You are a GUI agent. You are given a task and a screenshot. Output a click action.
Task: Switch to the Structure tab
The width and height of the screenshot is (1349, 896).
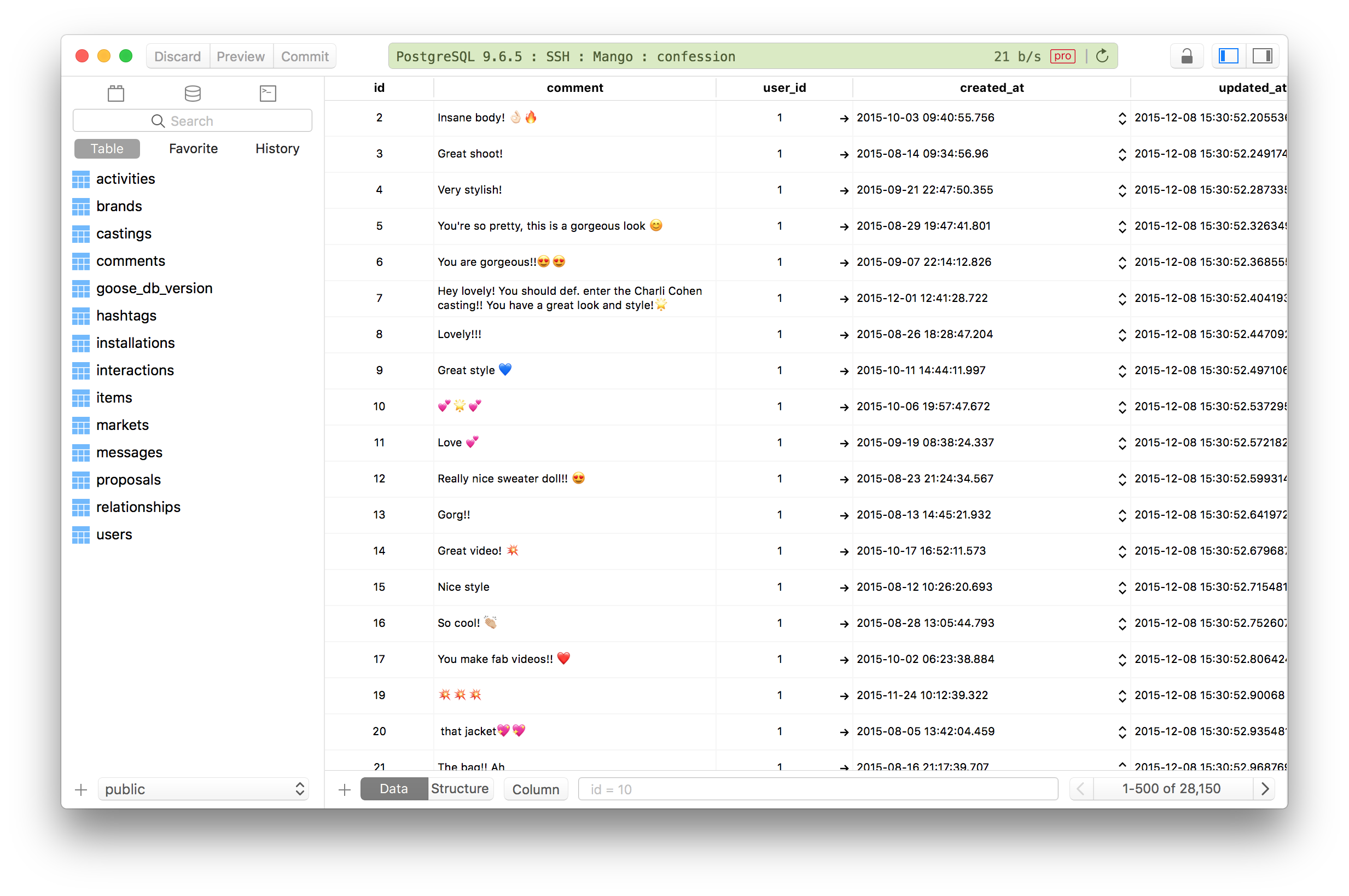click(460, 789)
